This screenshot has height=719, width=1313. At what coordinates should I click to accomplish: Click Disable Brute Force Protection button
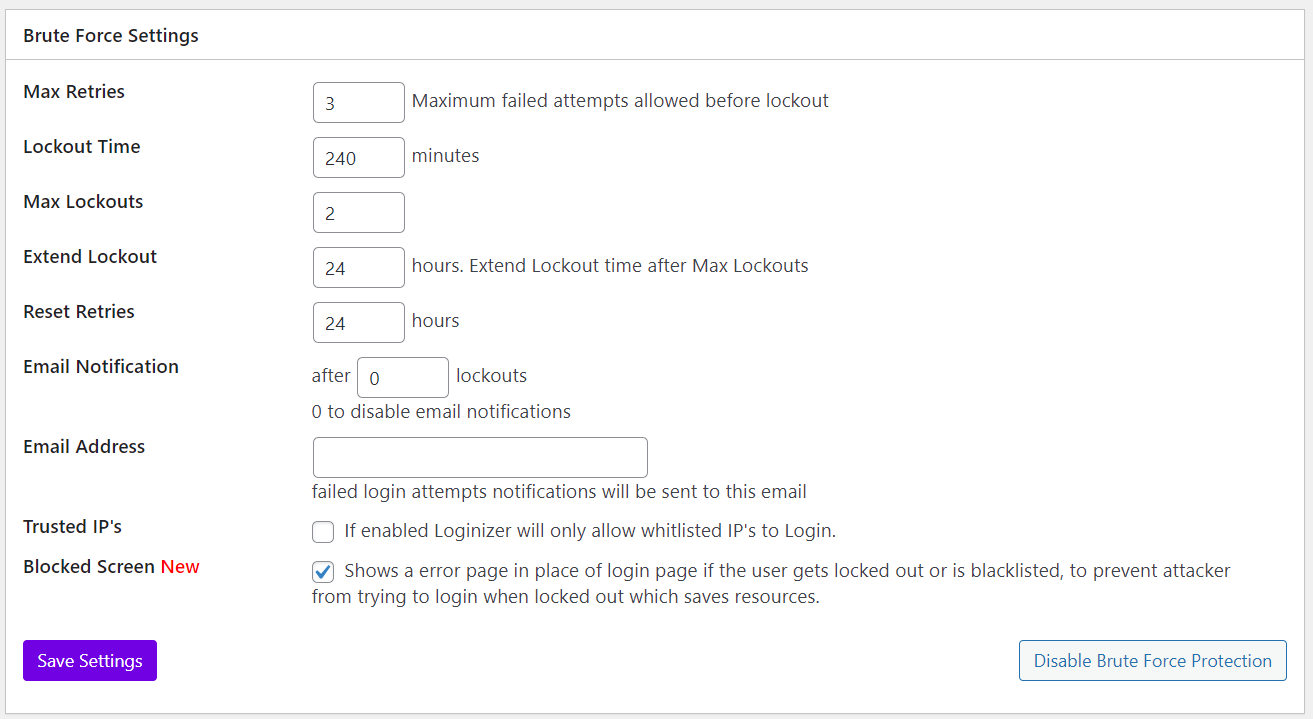pyautogui.click(x=1152, y=661)
